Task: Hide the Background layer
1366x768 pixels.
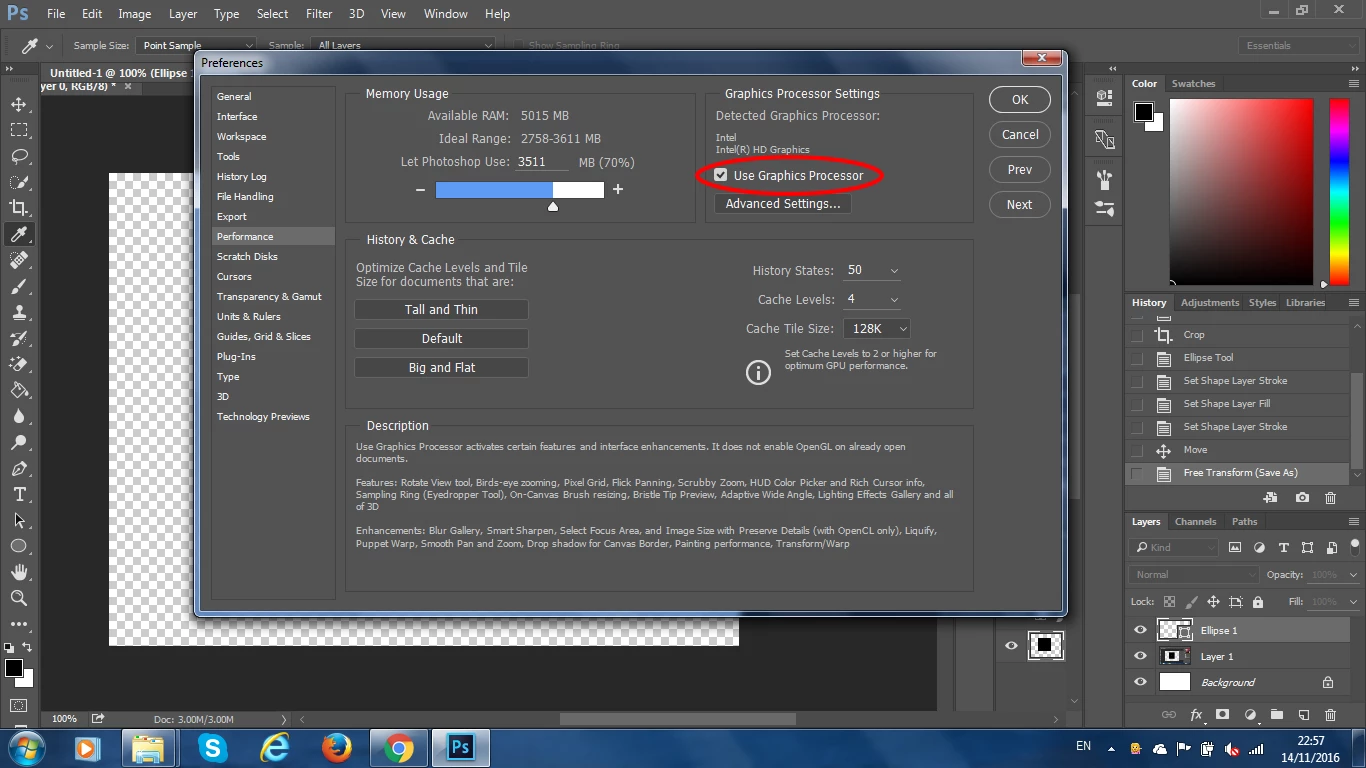Action: coord(1140,682)
